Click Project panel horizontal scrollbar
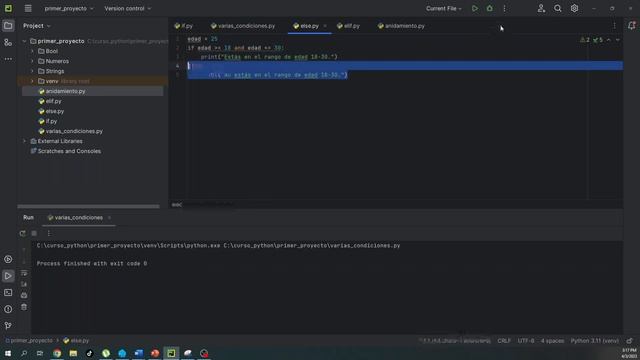The height and width of the screenshot is (360, 640). (89, 207)
